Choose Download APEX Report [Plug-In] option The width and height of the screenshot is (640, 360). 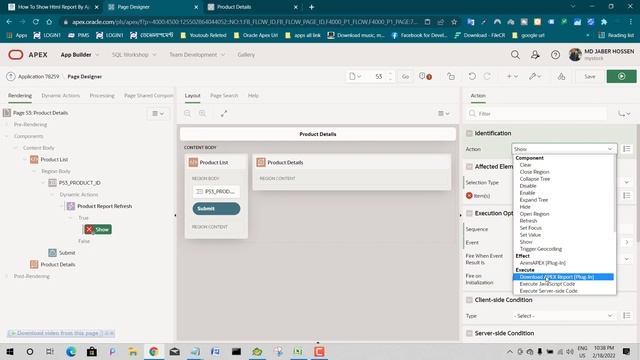(563, 277)
